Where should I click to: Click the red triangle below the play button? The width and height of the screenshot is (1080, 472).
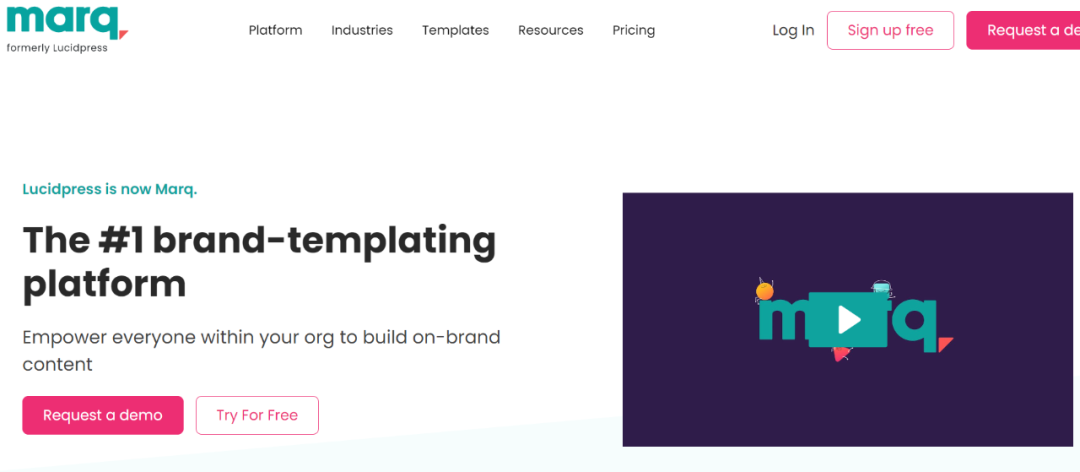click(x=841, y=352)
